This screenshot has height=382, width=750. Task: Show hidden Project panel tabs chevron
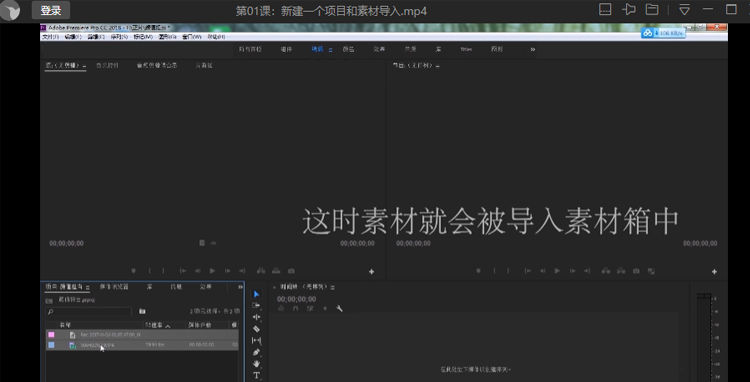240,287
